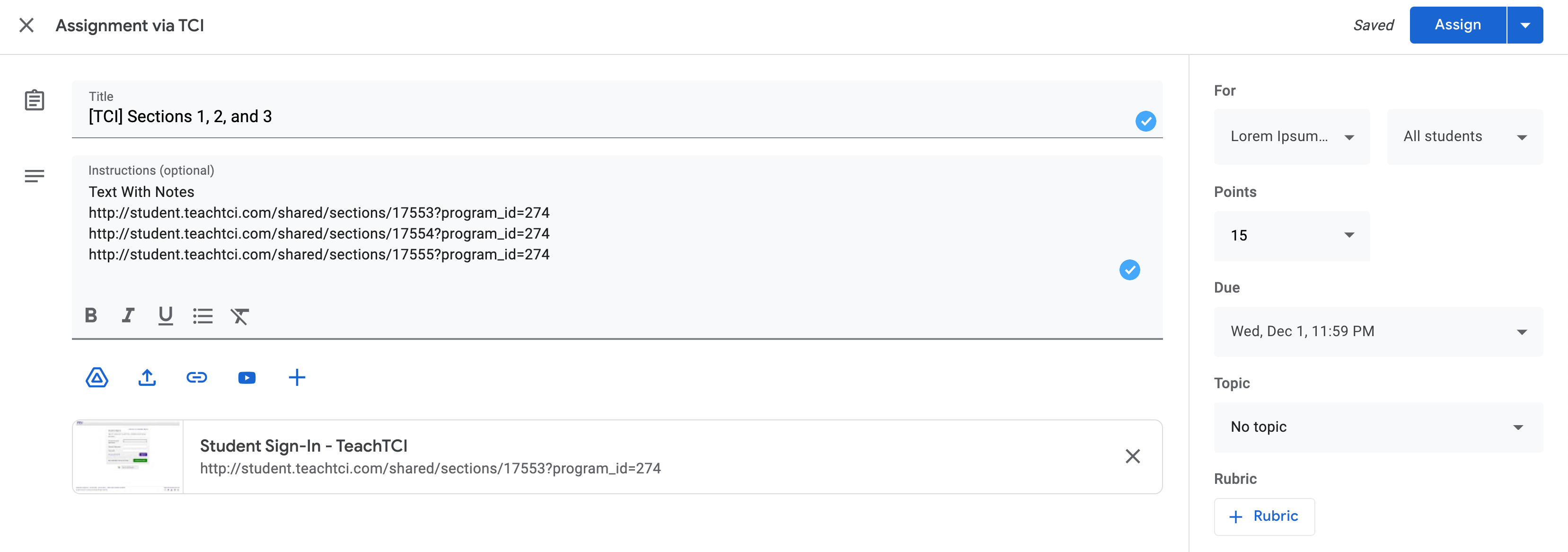The height and width of the screenshot is (552, 1568).
Task: Apply italic formatting
Action: tap(128, 316)
